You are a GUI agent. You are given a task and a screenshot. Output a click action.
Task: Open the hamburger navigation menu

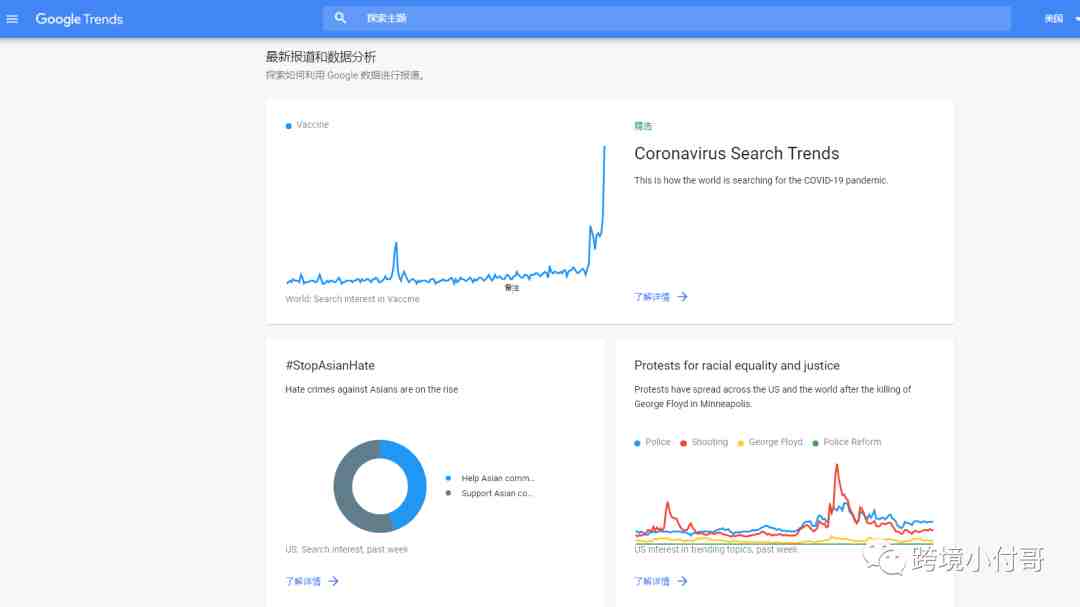coord(13,19)
